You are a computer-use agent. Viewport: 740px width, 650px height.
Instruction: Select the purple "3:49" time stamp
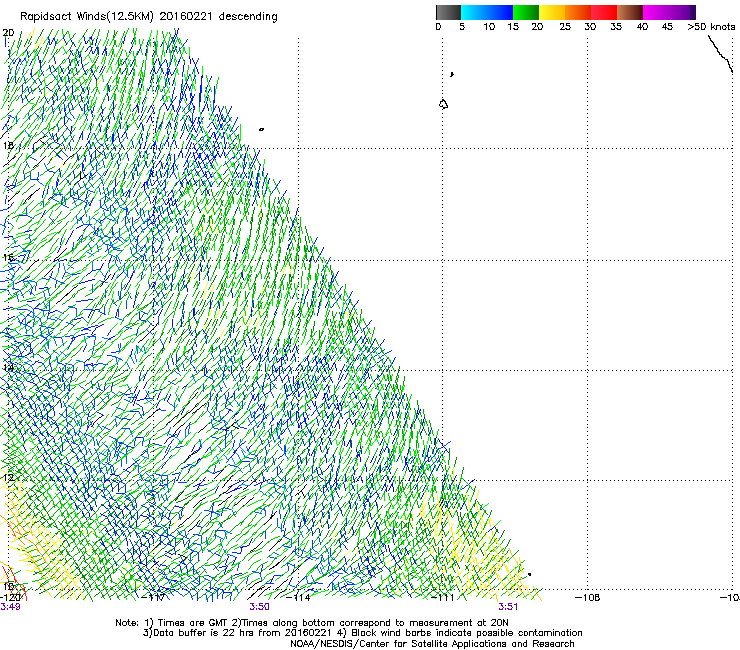(x=10, y=607)
